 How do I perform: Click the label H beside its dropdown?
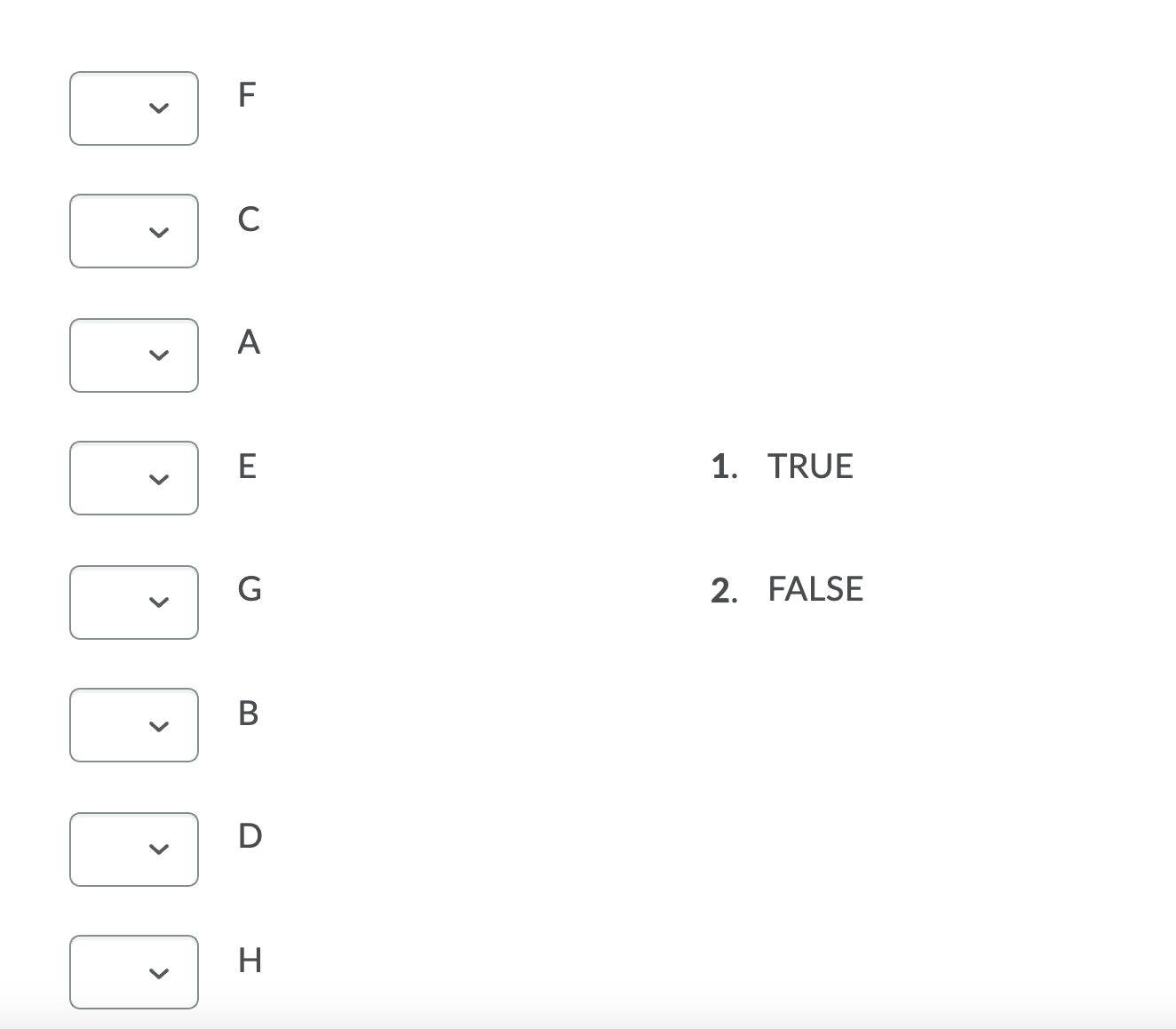[250, 960]
